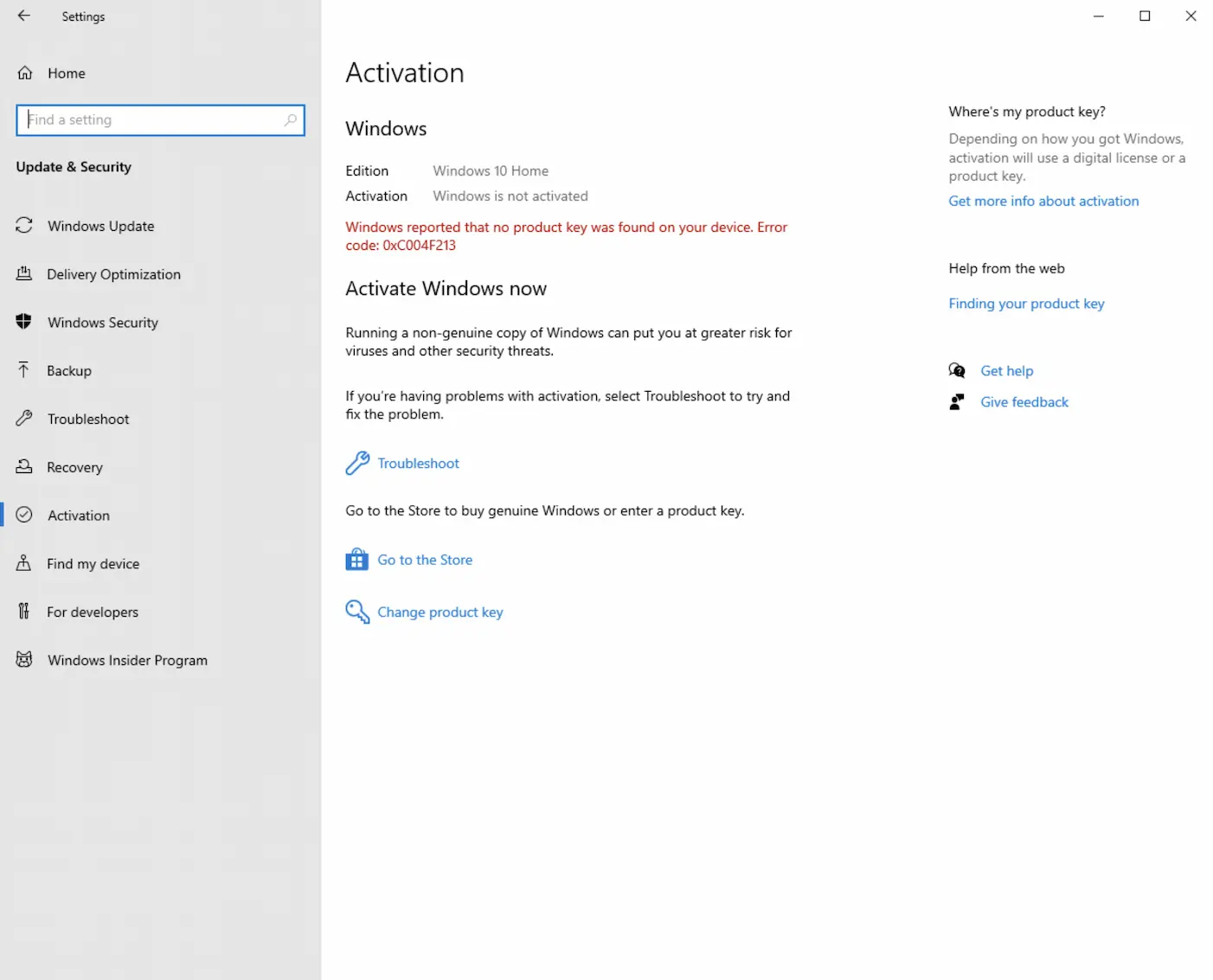
Task: Click the key icon for Change product key
Action: (357, 612)
